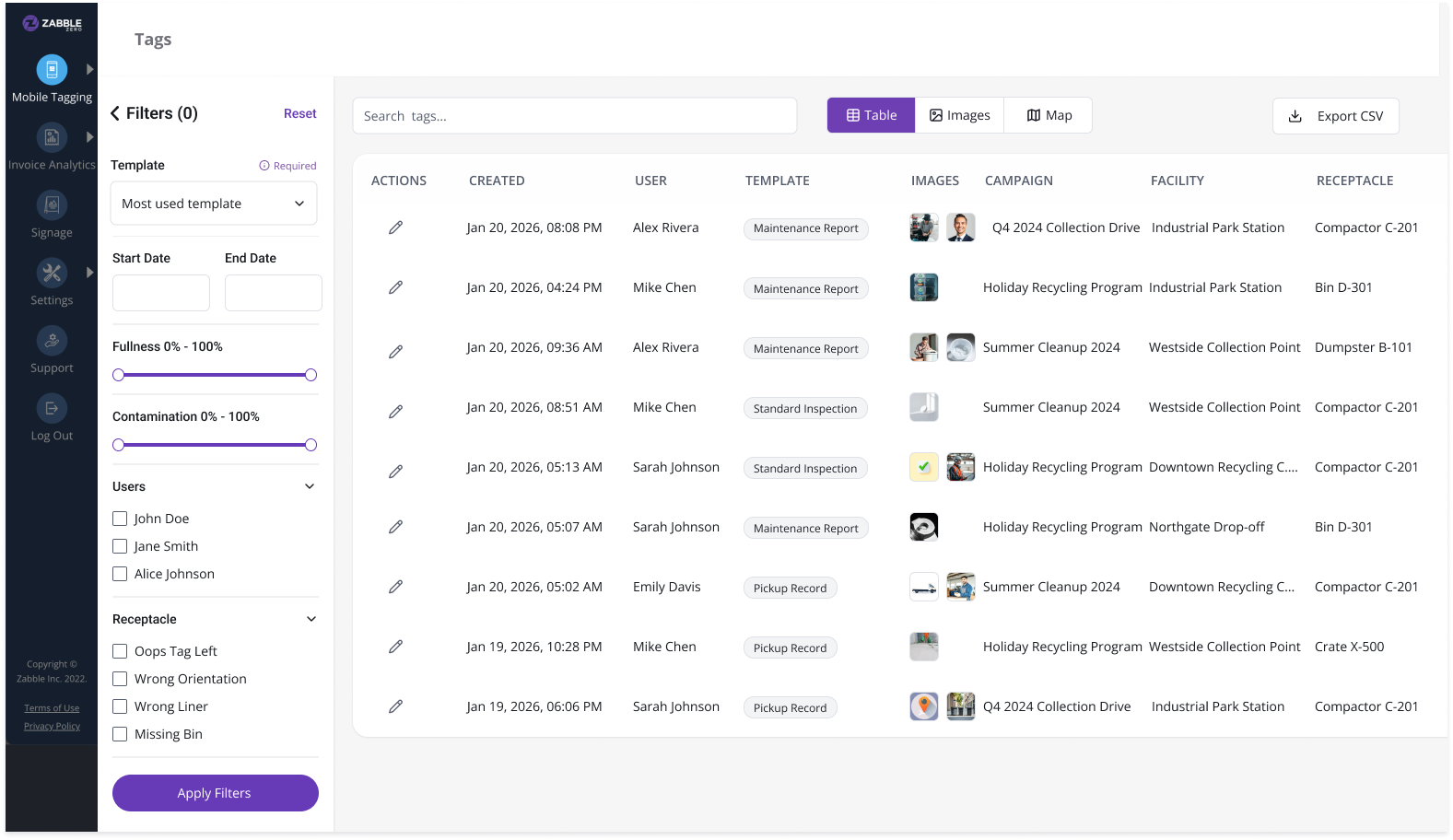Tick the Missing Bin checkbox

[120, 734]
